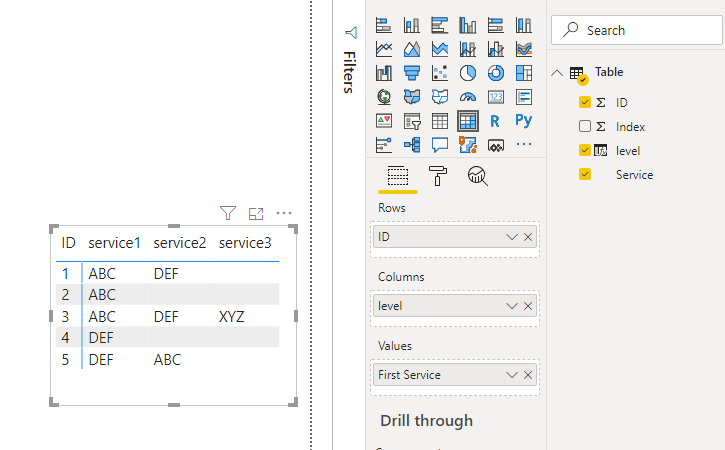Open Get more visuals ellipsis menu
Viewport: 725px width, 450px height.
pyautogui.click(x=523, y=144)
